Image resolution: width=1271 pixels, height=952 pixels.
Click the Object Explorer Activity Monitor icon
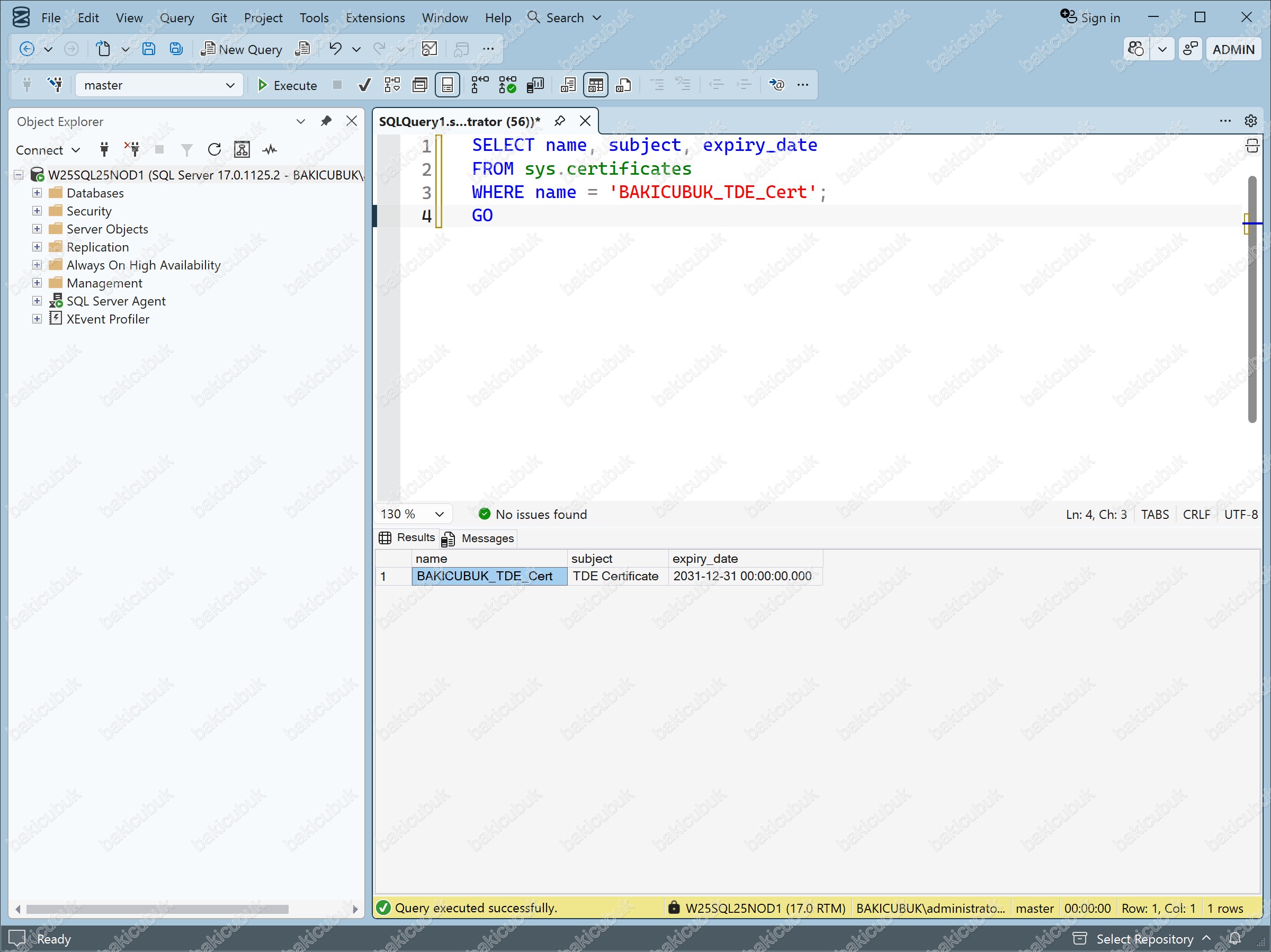click(x=270, y=150)
